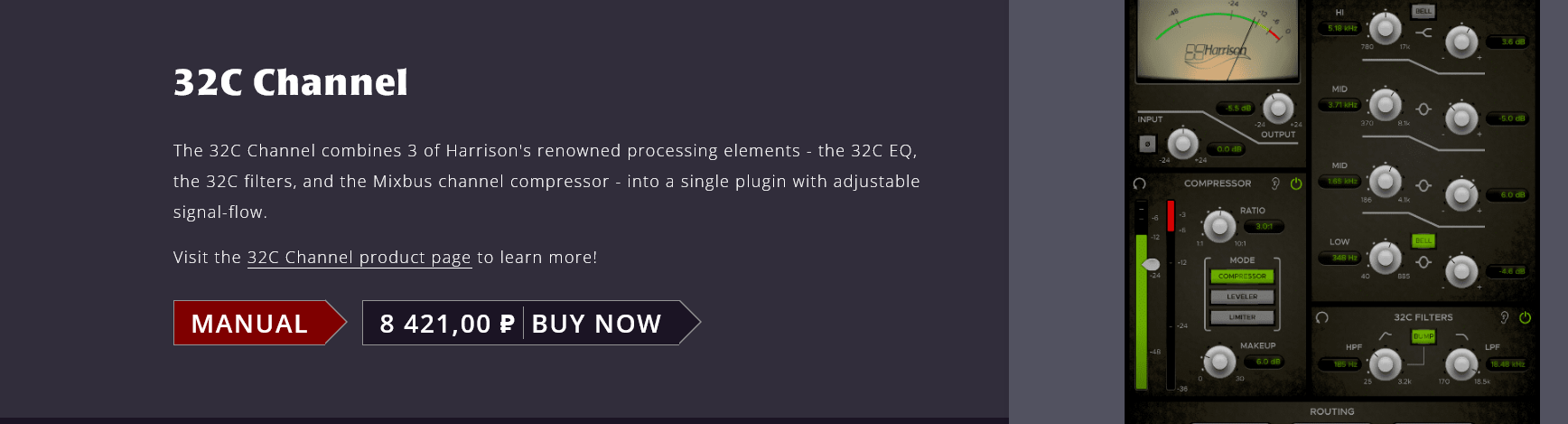Toggle the LOW band BELL button
This screenshot has width=1568, height=424.
click(1423, 241)
